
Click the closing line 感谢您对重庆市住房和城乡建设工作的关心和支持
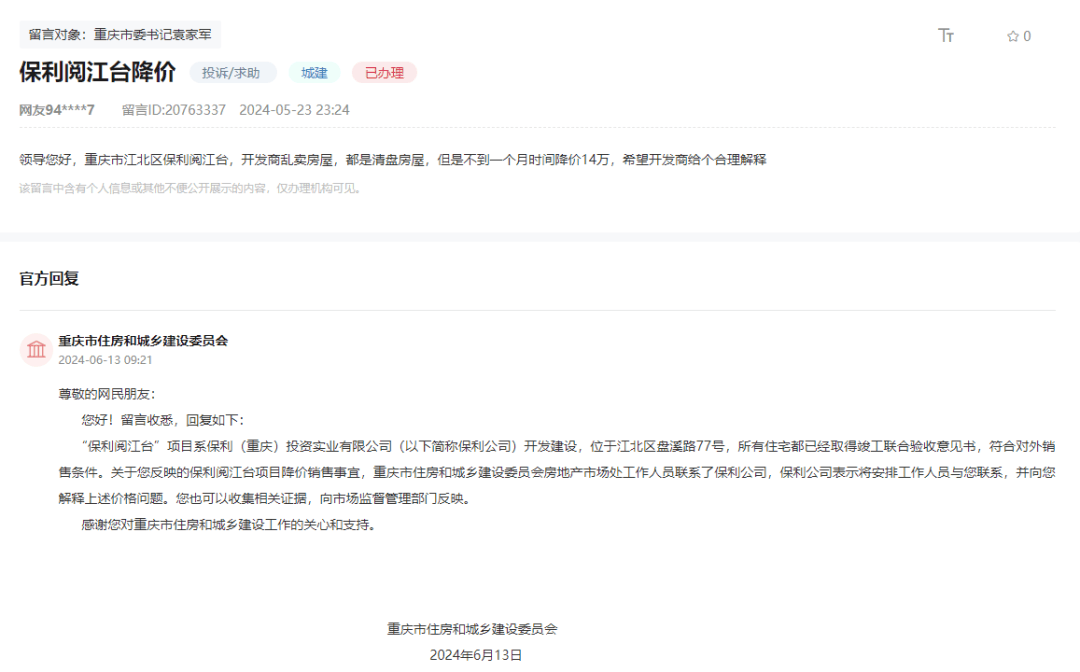tap(229, 525)
